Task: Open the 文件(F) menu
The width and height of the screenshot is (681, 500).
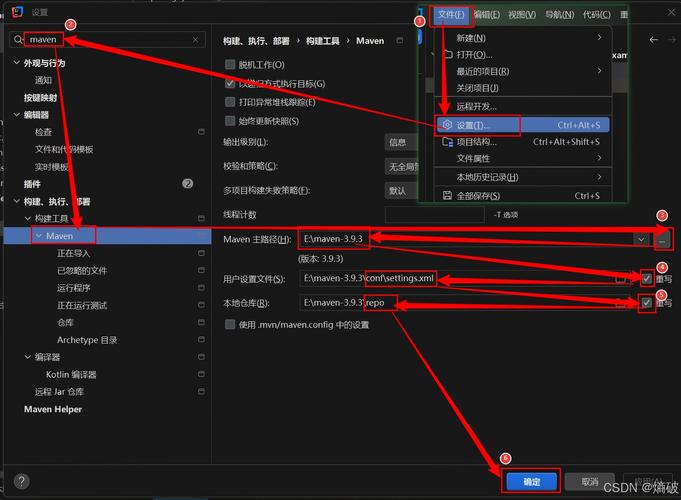Action: pos(450,15)
